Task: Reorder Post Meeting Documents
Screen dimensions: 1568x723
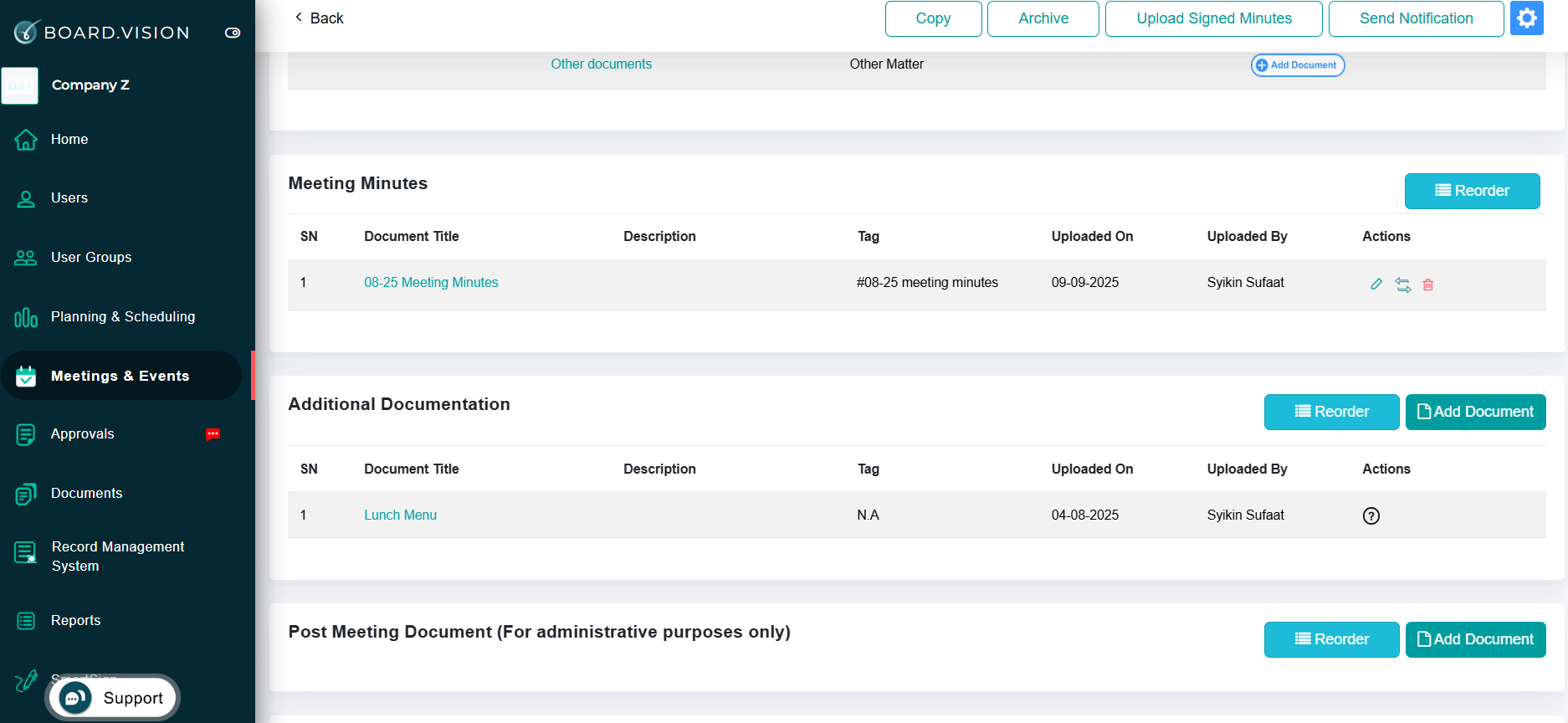Action: pyautogui.click(x=1332, y=639)
